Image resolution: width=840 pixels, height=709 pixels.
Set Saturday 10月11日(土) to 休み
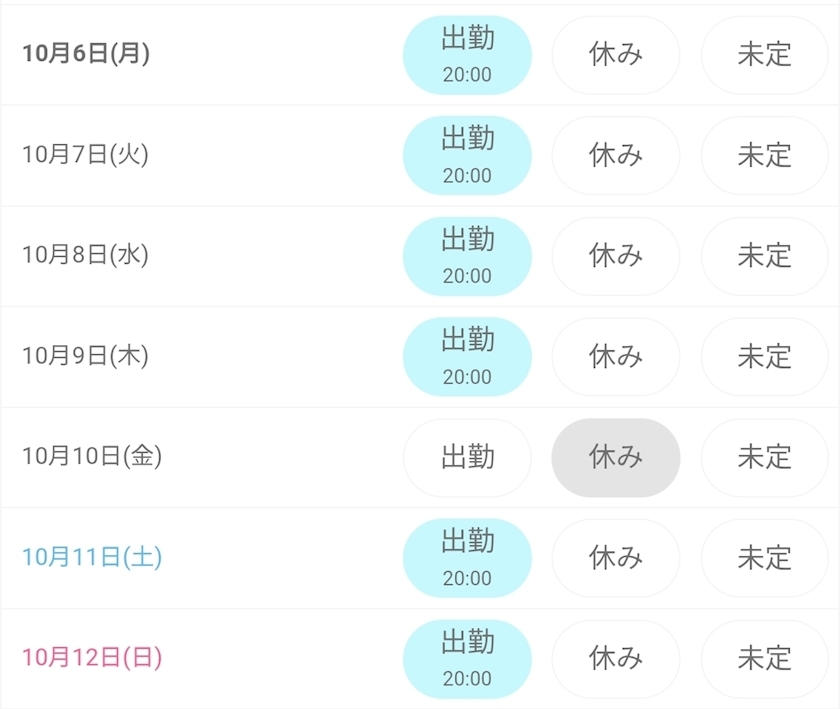click(616, 558)
